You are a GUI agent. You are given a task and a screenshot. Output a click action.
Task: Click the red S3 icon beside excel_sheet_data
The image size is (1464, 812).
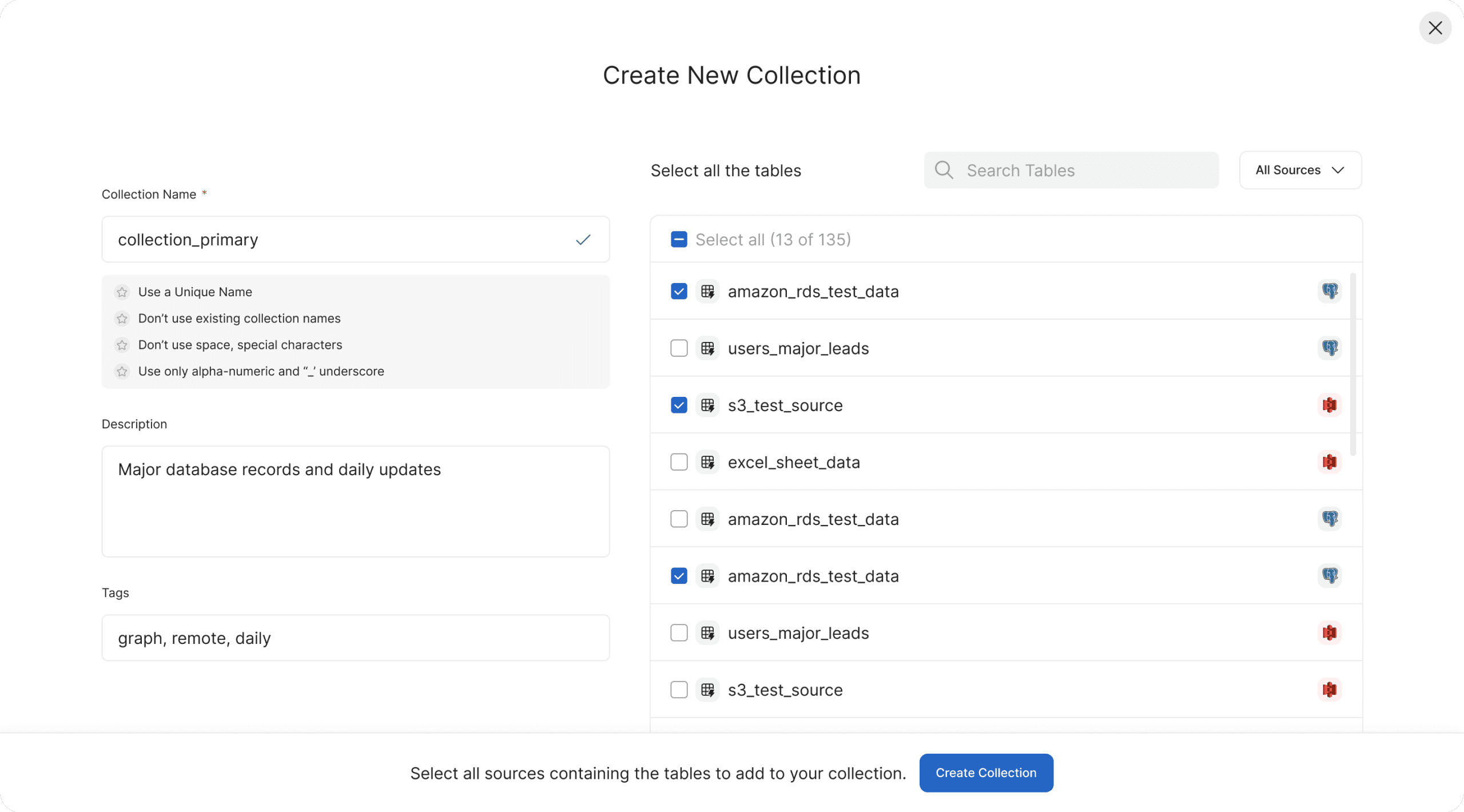coord(1330,462)
